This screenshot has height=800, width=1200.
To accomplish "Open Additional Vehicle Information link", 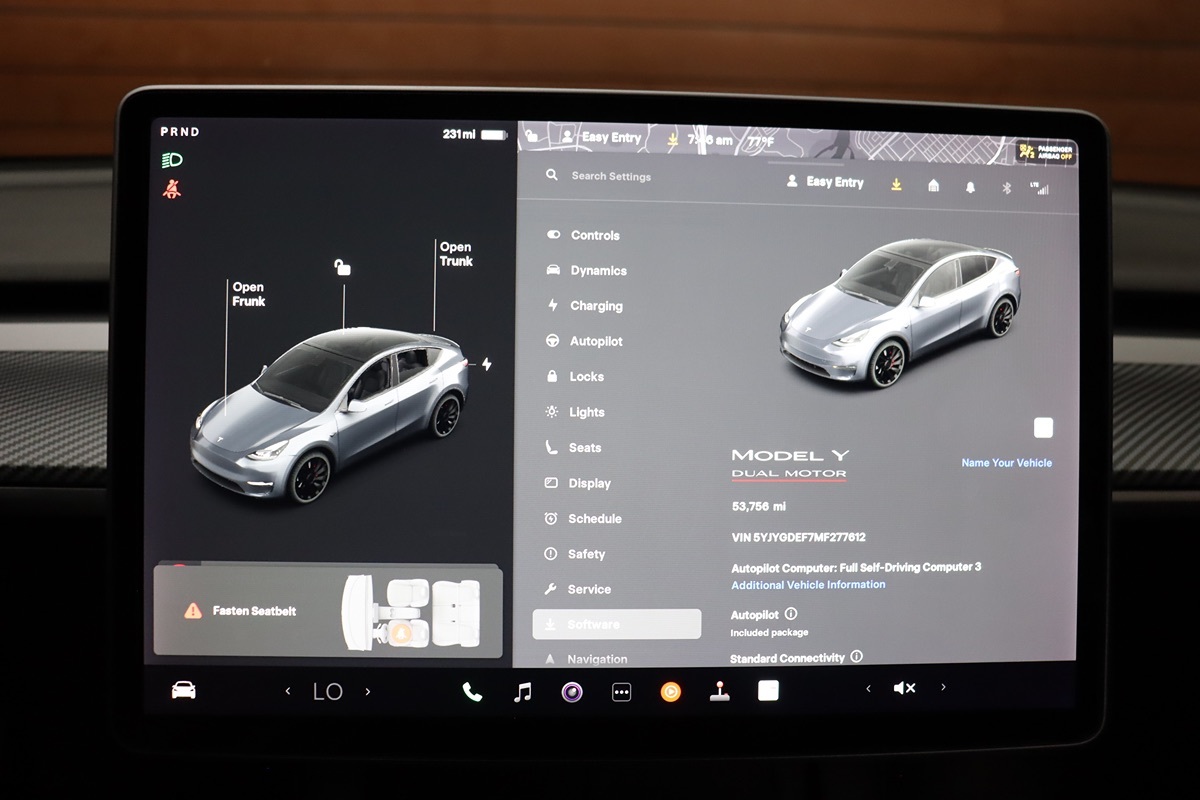I will [x=808, y=585].
